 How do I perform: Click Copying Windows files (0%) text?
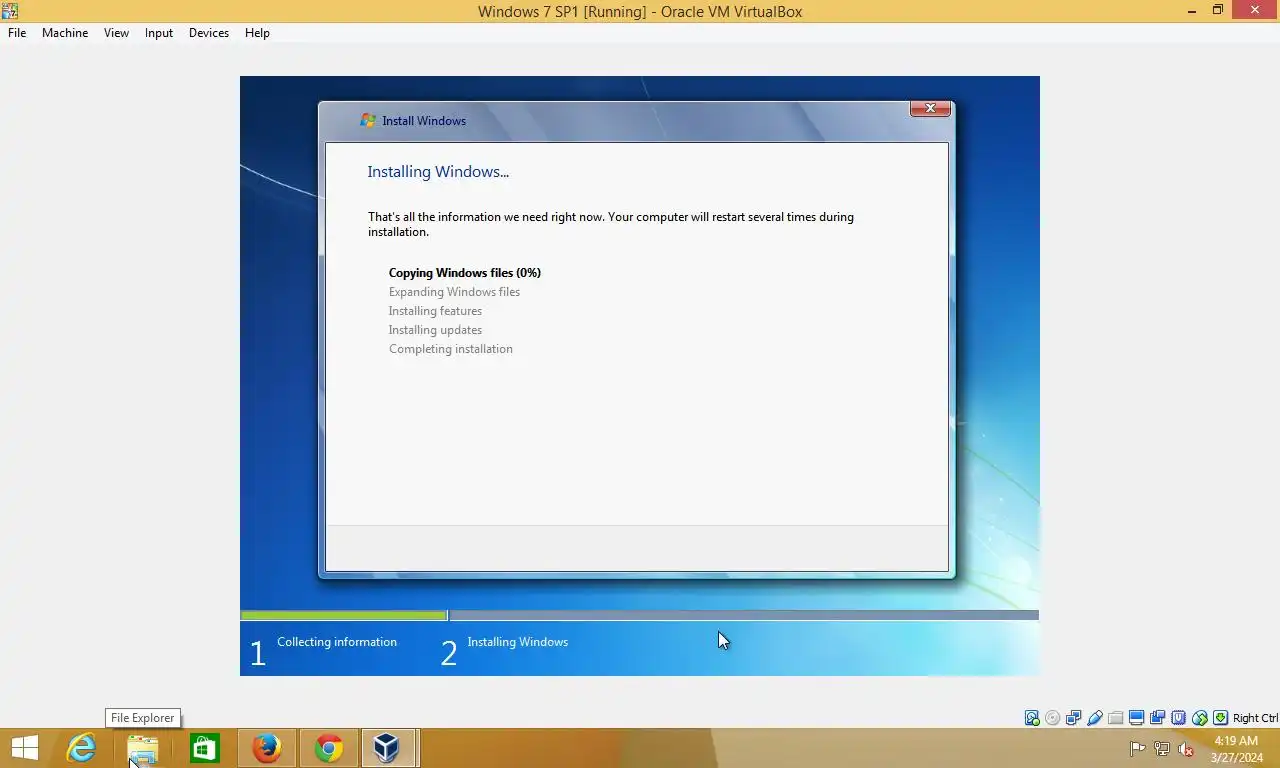point(464,273)
